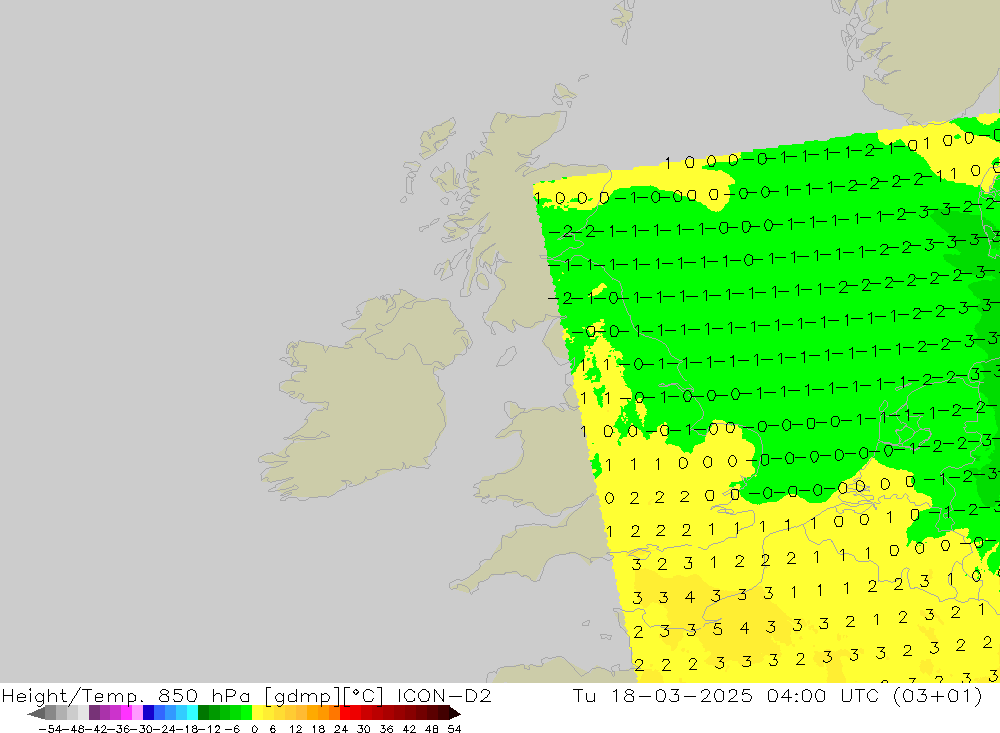Select the dark blue swatch in the legend
Viewport: 1000px width, 733px height.
click(x=148, y=713)
